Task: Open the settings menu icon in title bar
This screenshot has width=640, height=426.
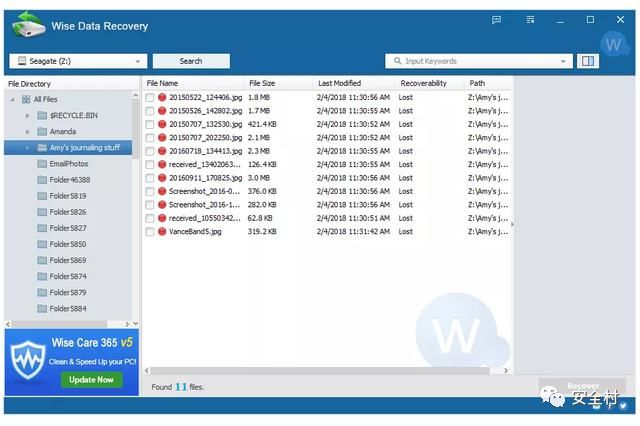Action: 530,20
